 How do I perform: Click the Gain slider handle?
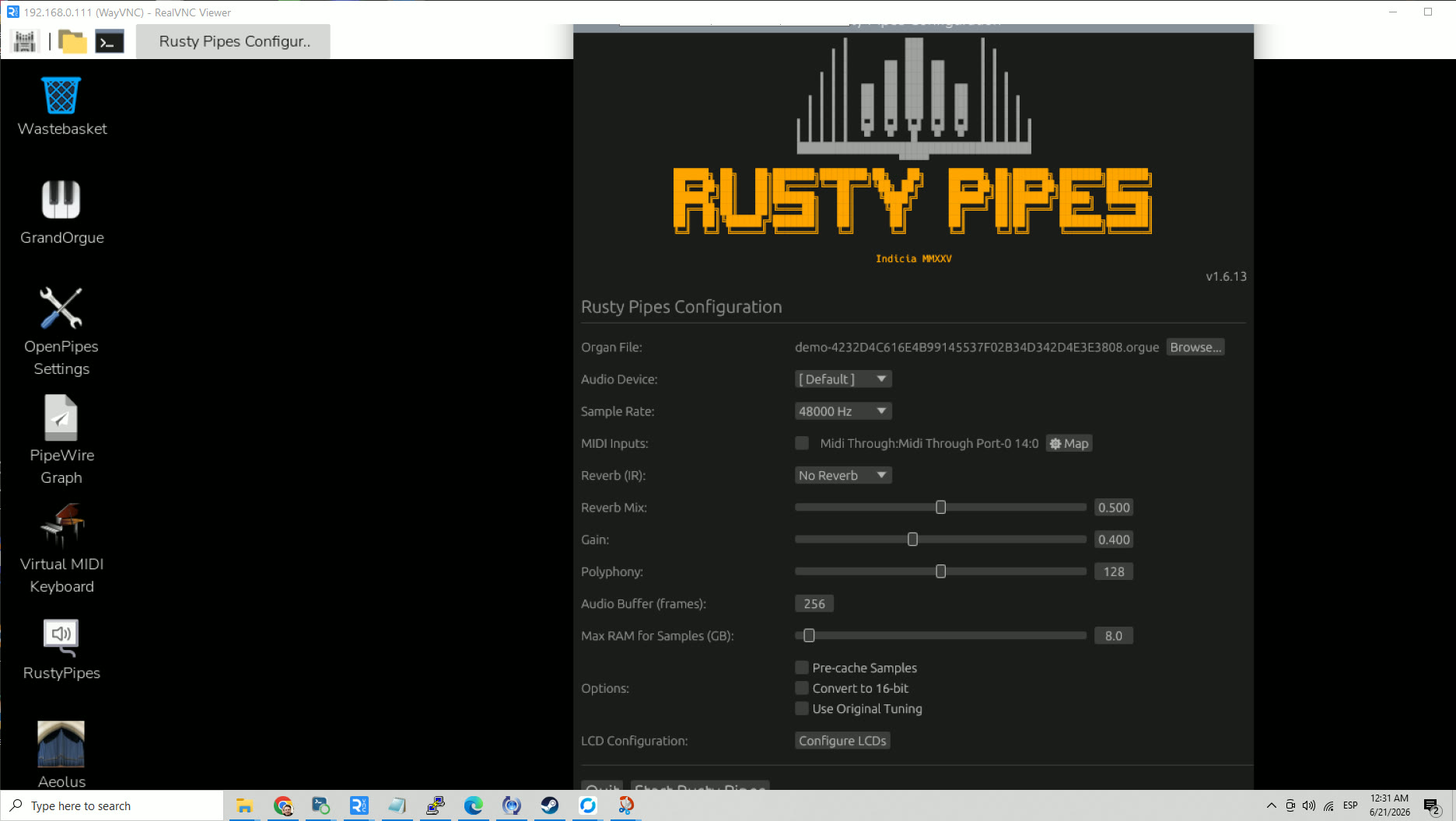912,540
